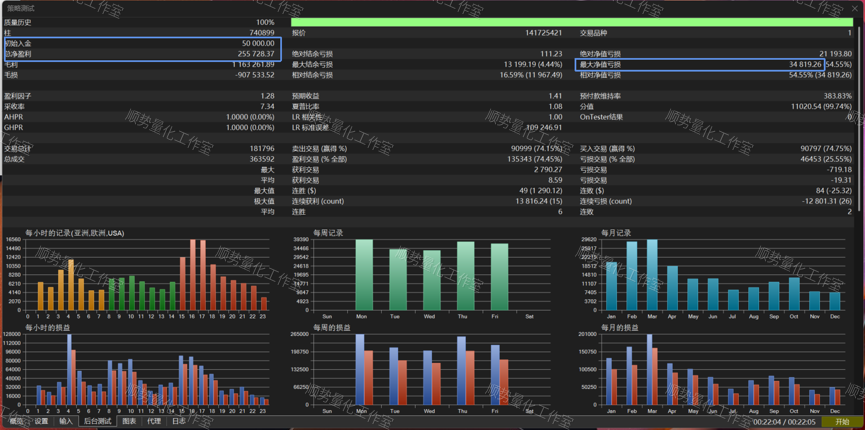Select the 质量历史 100% value
Image resolution: width=865 pixels, height=430 pixels.
265,22
